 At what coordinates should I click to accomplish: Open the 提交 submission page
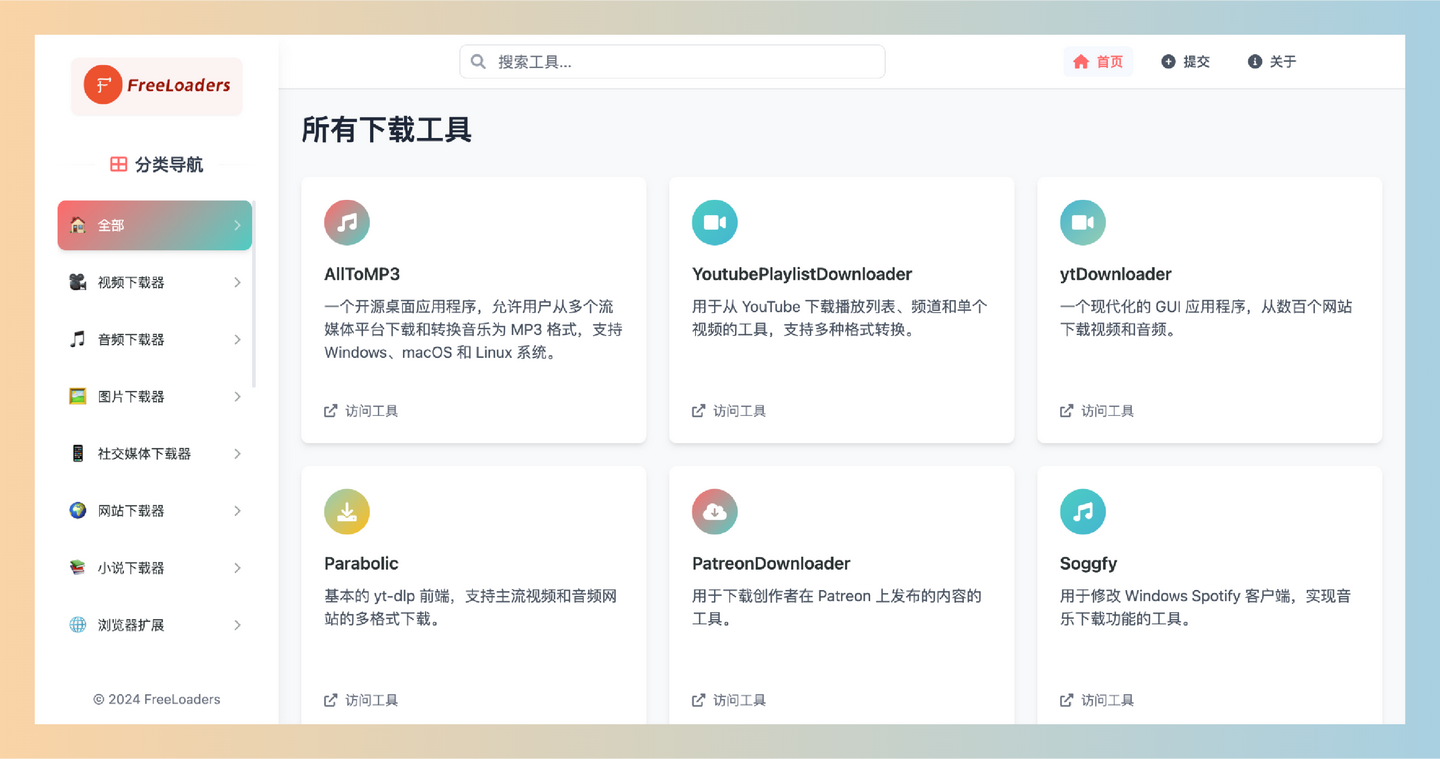(1185, 61)
